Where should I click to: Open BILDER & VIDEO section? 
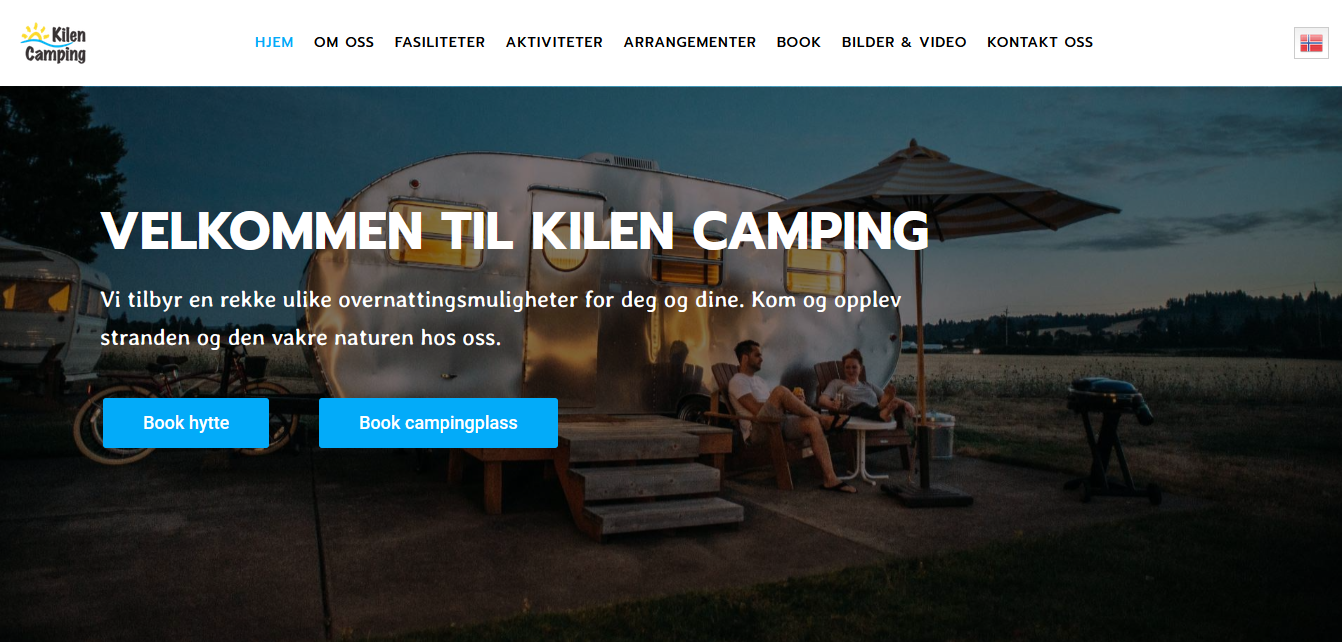tap(904, 42)
